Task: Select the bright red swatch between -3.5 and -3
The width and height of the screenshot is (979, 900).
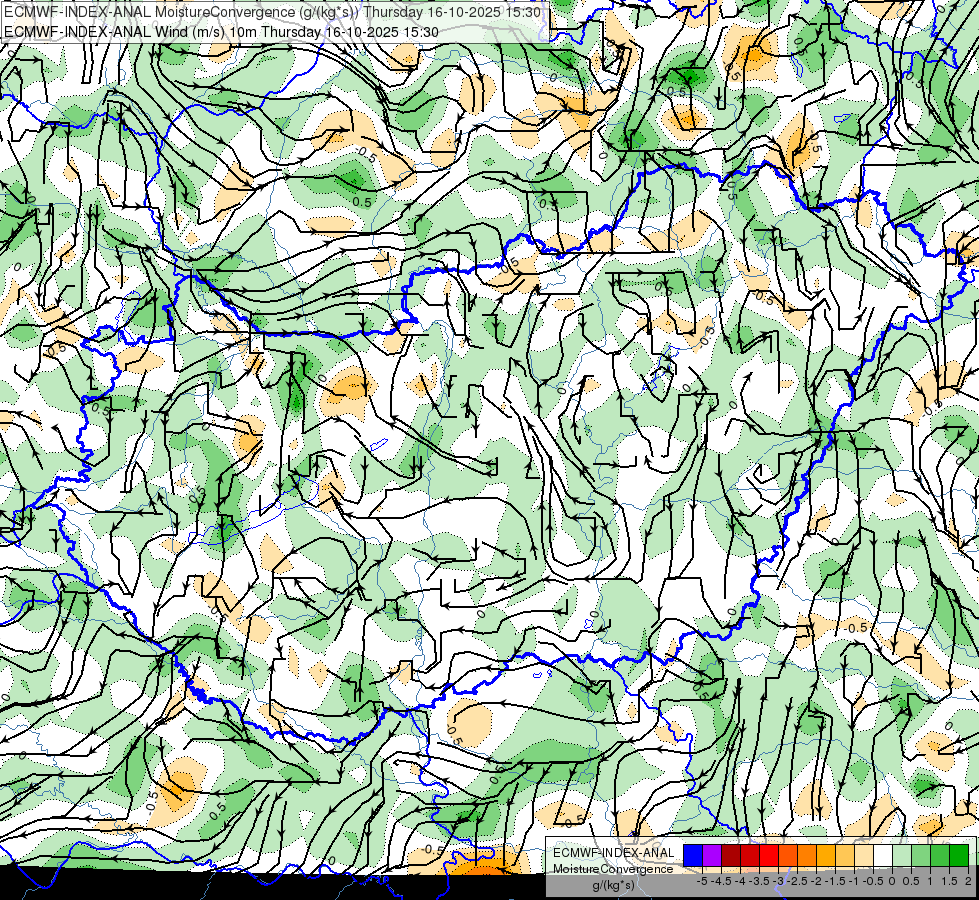Action: pyautogui.click(x=769, y=855)
